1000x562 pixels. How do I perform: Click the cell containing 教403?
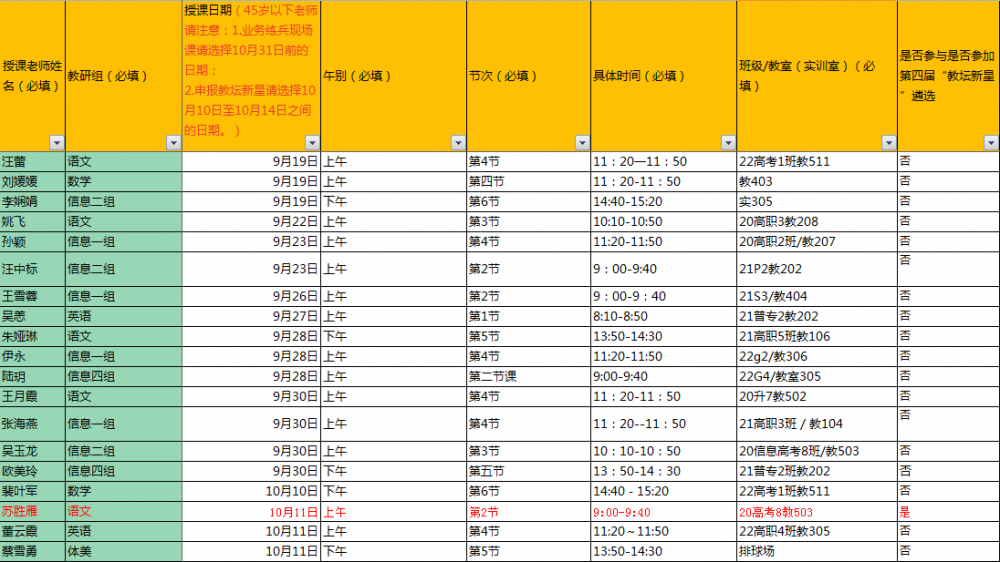[x=815, y=181]
